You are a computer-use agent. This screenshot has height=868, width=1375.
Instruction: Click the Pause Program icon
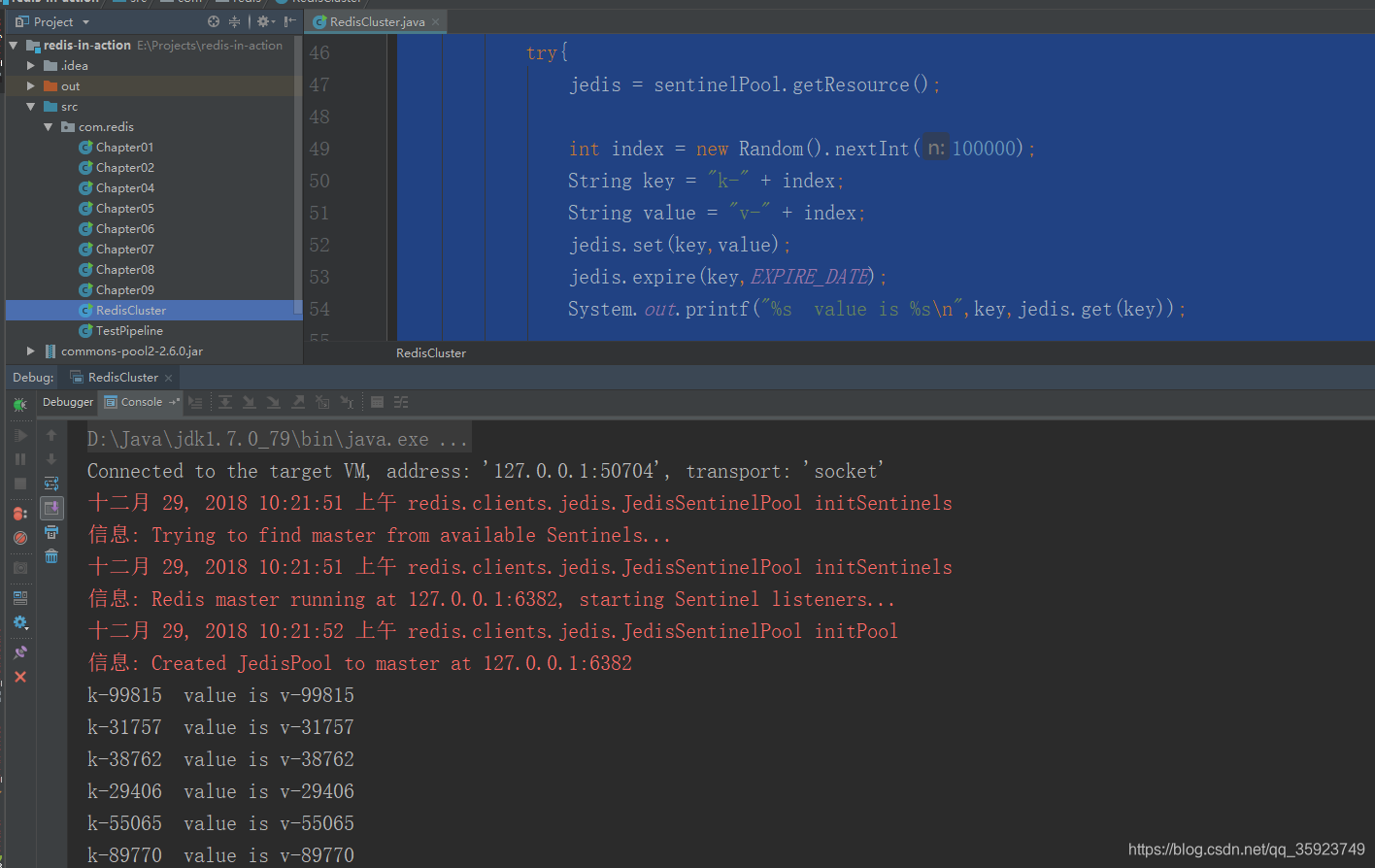pos(20,459)
